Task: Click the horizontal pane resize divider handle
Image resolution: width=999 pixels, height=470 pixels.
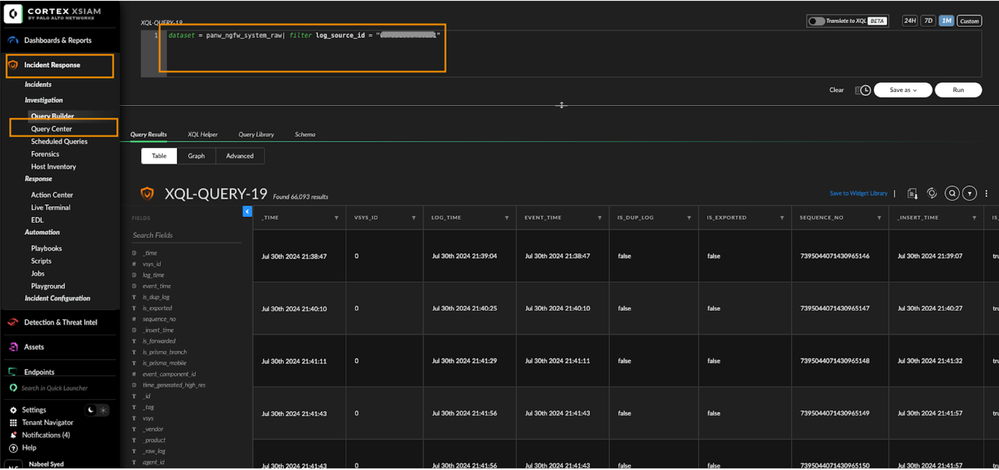Action: click(561, 105)
